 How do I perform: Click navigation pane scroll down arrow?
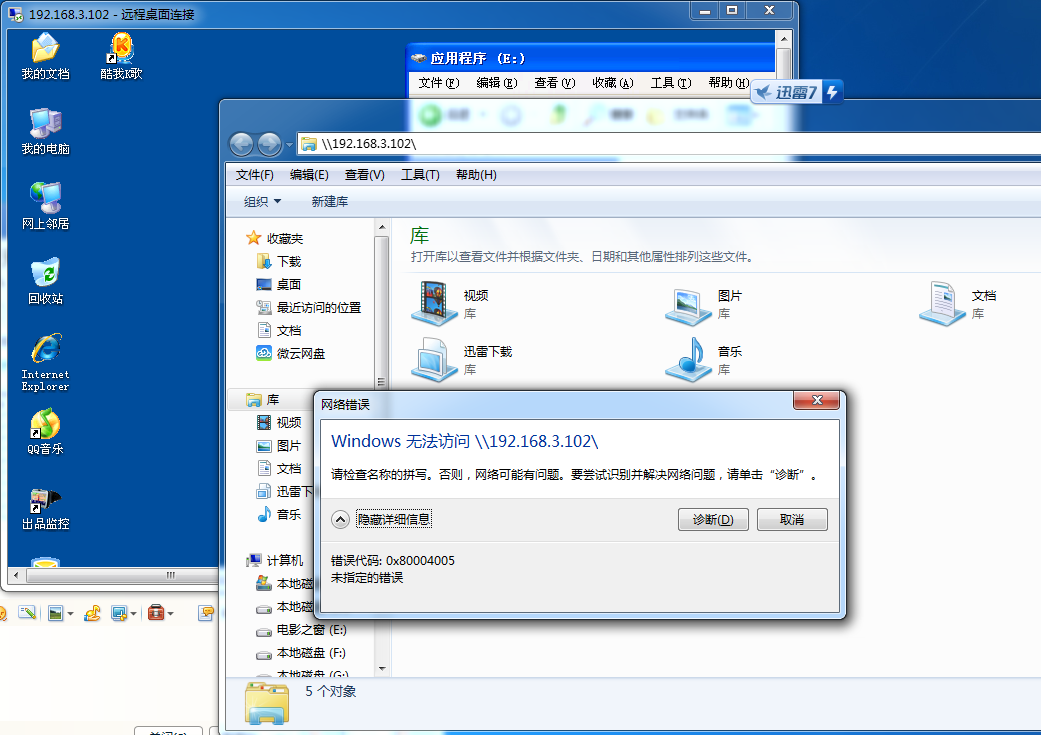click(x=382, y=669)
